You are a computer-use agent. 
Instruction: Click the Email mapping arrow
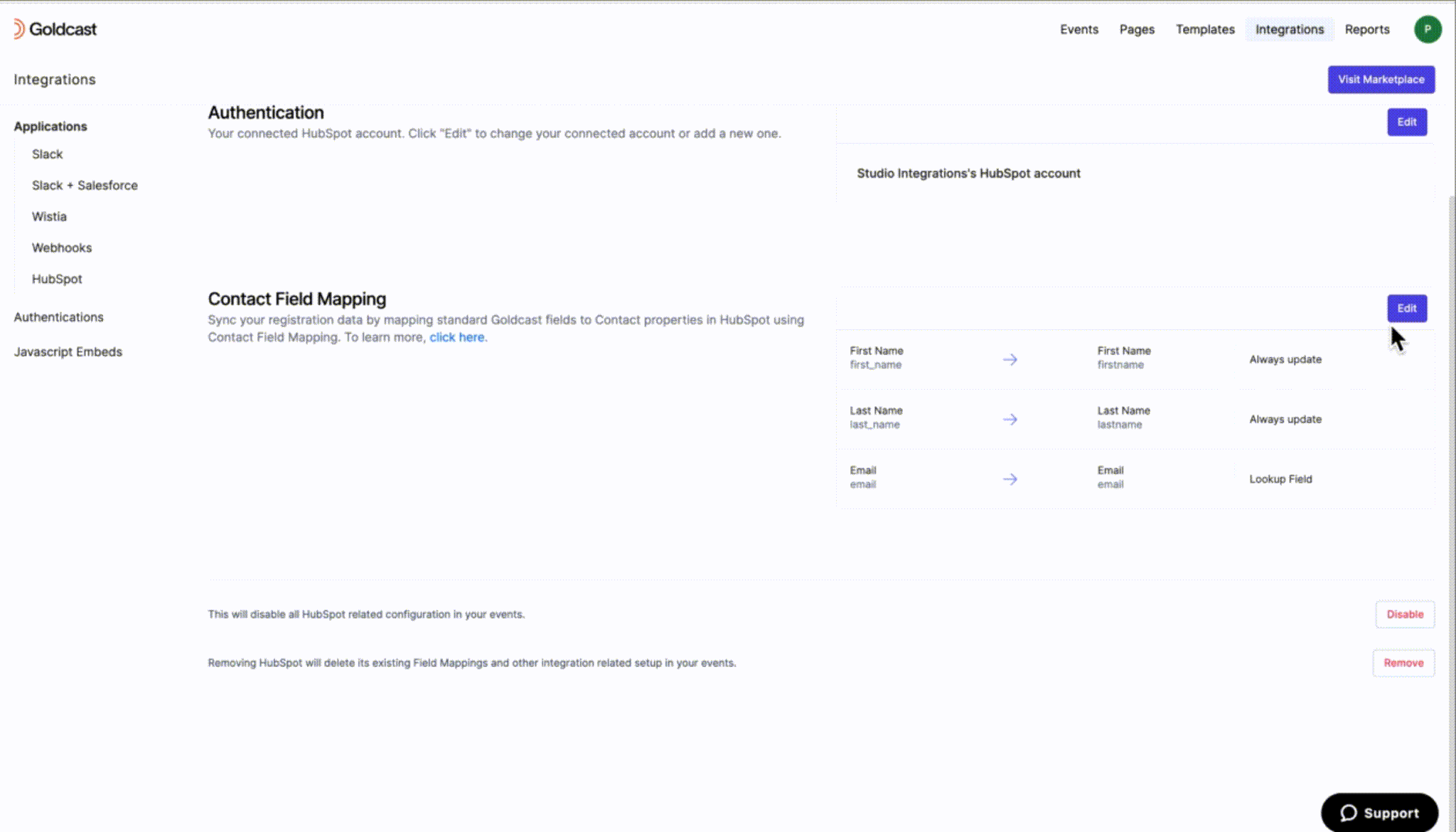pos(1010,479)
